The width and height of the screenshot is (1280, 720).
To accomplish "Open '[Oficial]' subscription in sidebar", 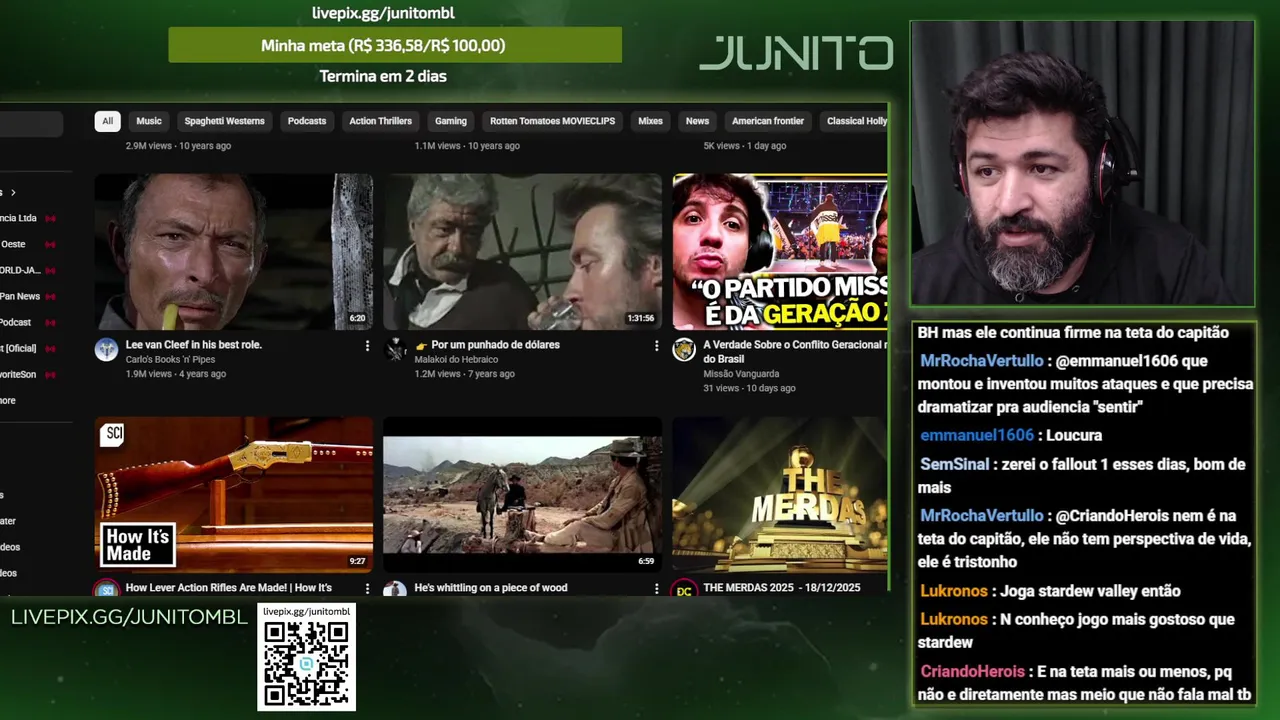I will (x=19, y=349).
